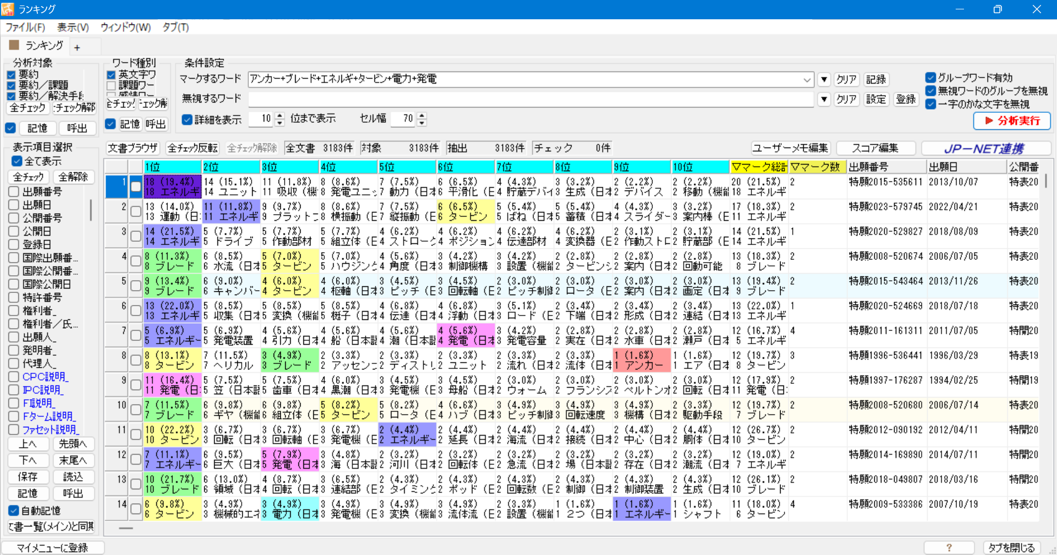Select the red アンカー cell in row 8
This screenshot has width=1057, height=555.
pos(641,360)
